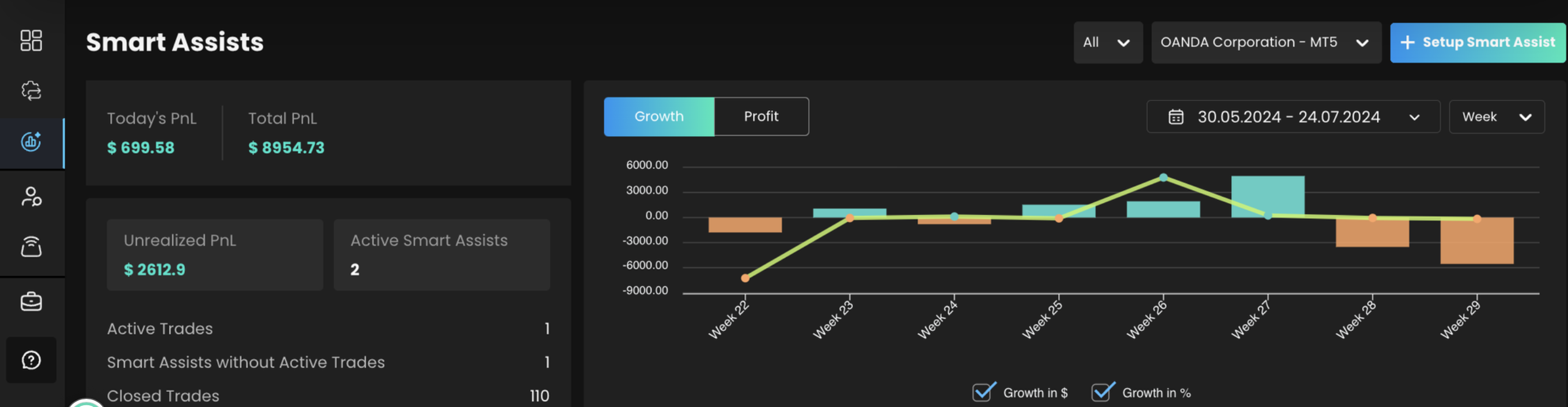1568x407 pixels.
Task: Click the Active Smart Assists card
Action: pyautogui.click(x=441, y=255)
